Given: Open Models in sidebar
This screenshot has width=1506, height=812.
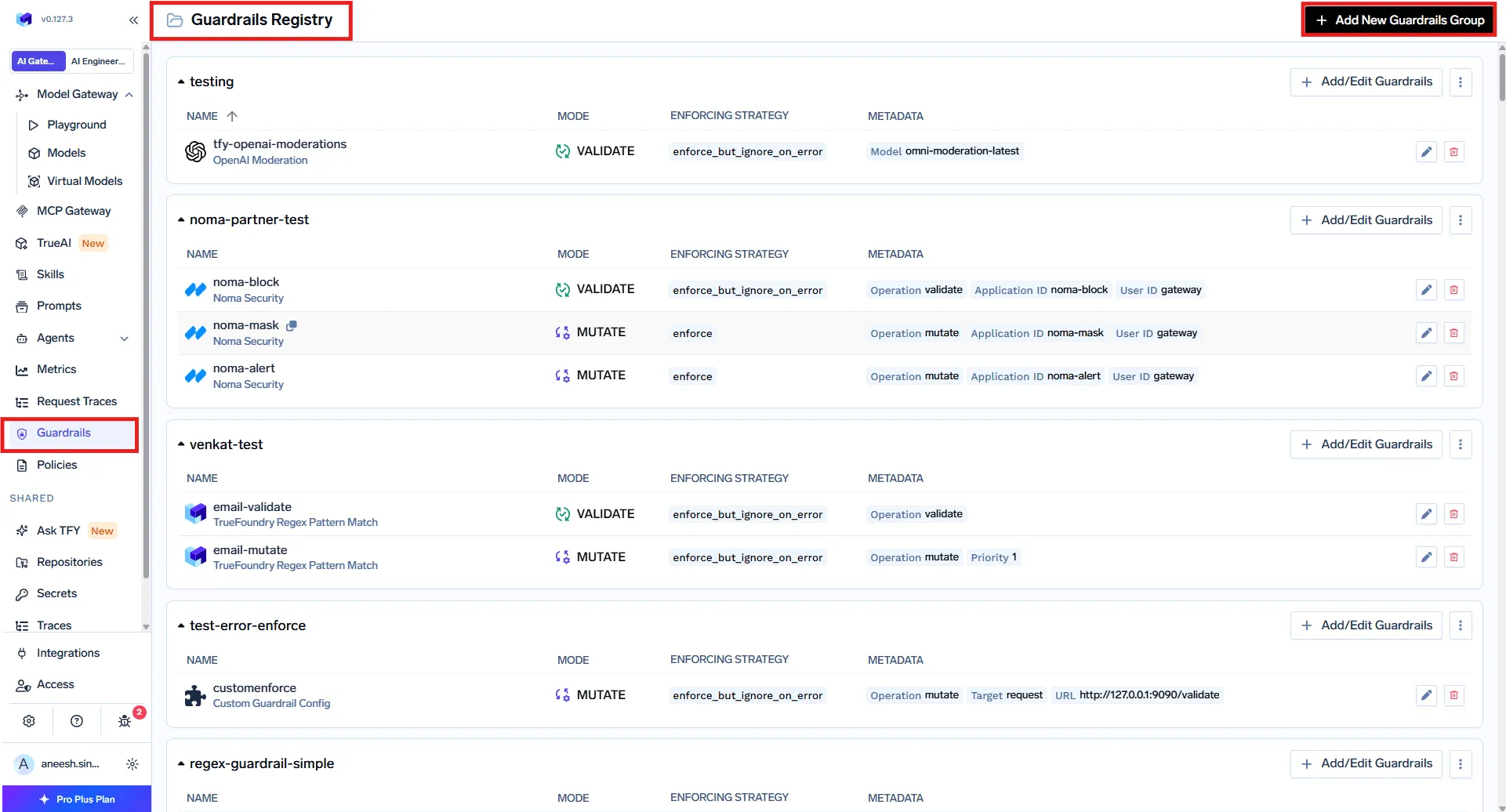Looking at the screenshot, I should pyautogui.click(x=67, y=153).
